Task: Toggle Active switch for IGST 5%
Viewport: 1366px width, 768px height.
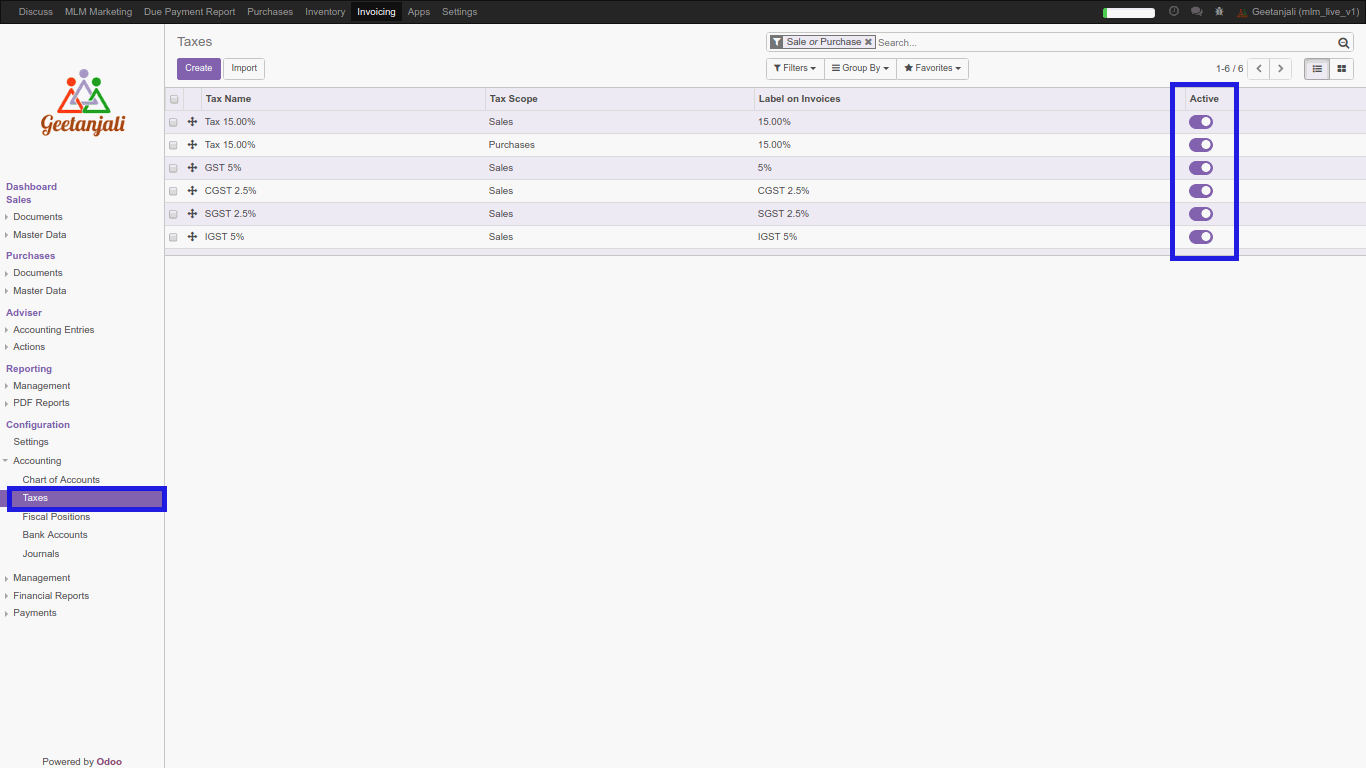Action: pyautogui.click(x=1200, y=237)
